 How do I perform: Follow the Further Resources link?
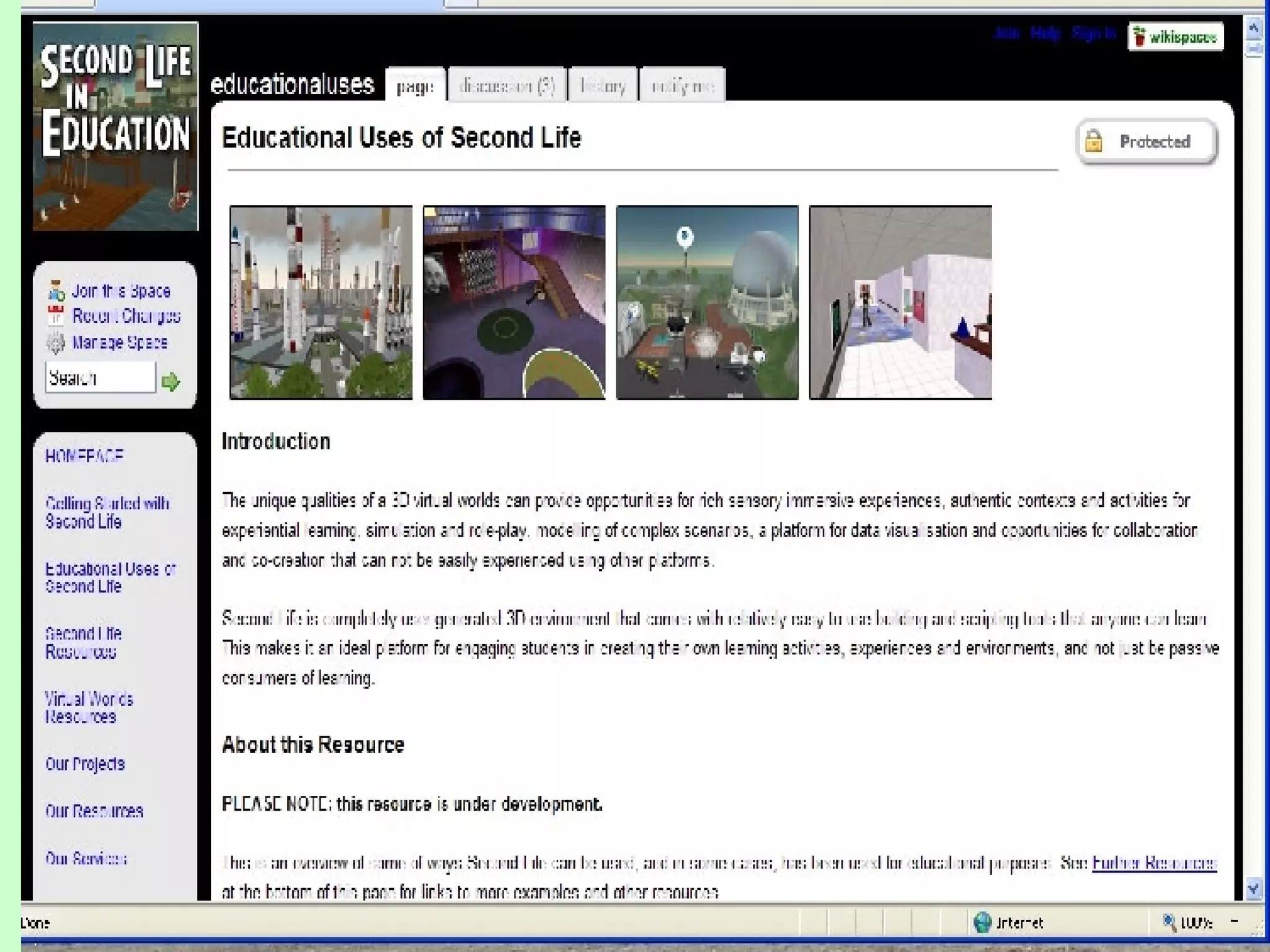(x=1153, y=863)
